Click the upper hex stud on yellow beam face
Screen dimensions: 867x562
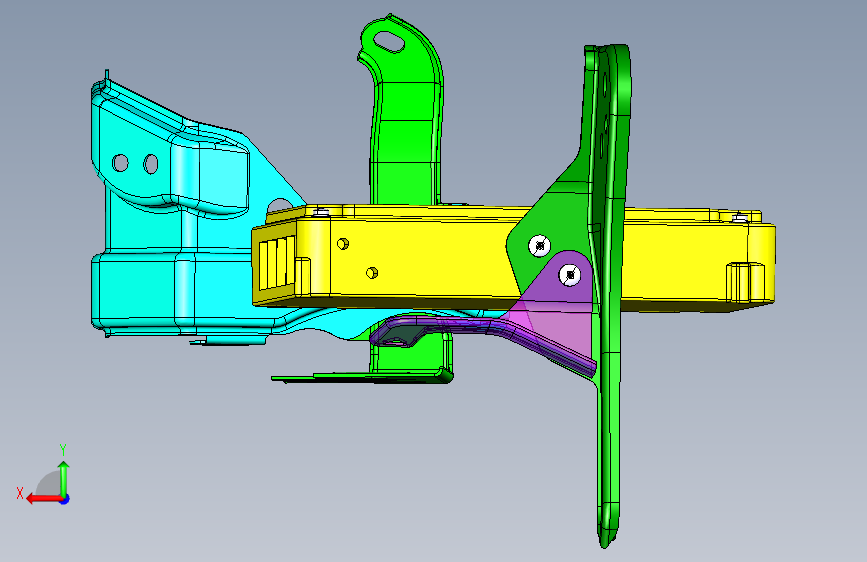coord(343,243)
